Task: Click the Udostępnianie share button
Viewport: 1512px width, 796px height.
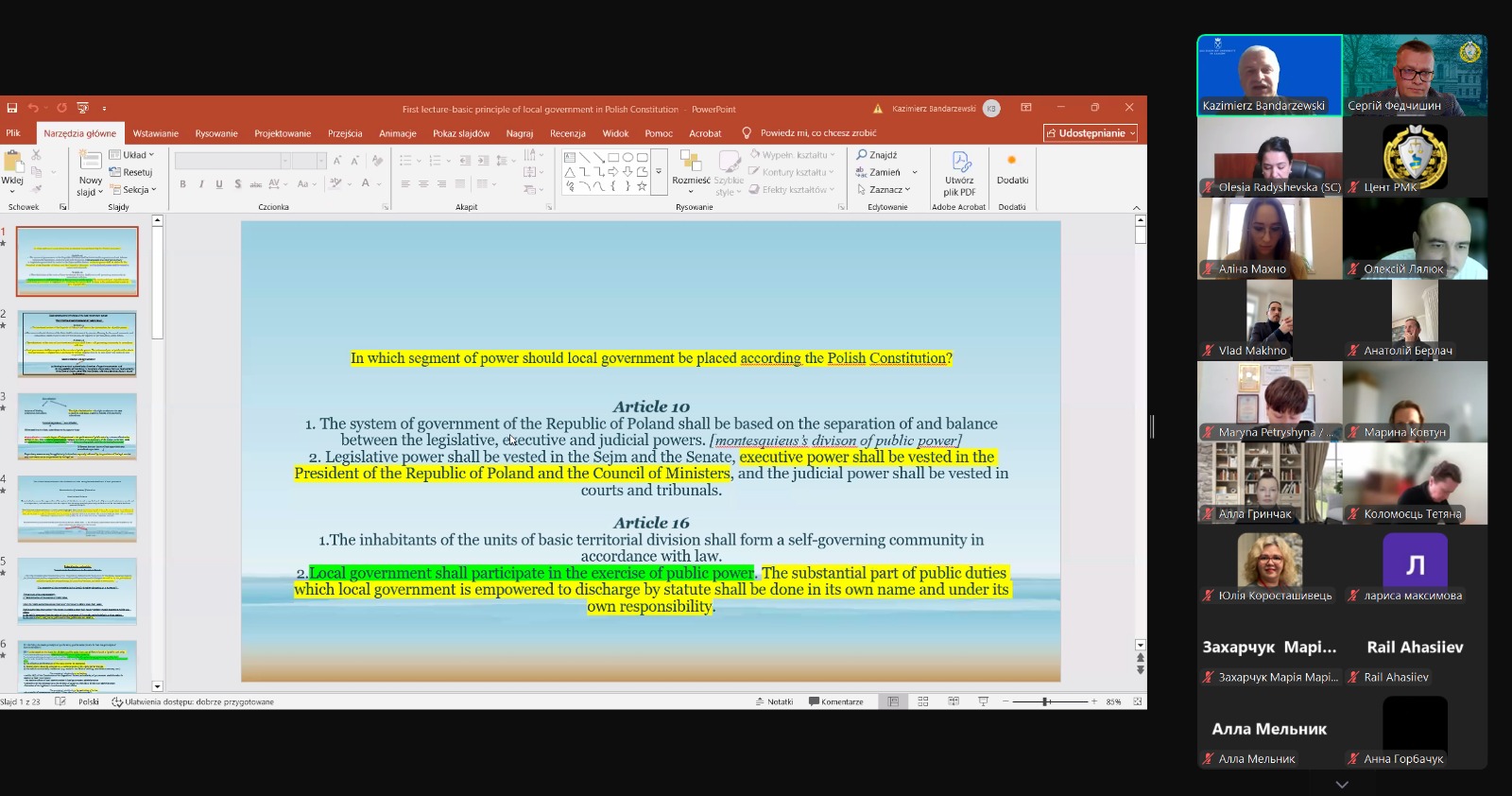Action: coord(1091,133)
